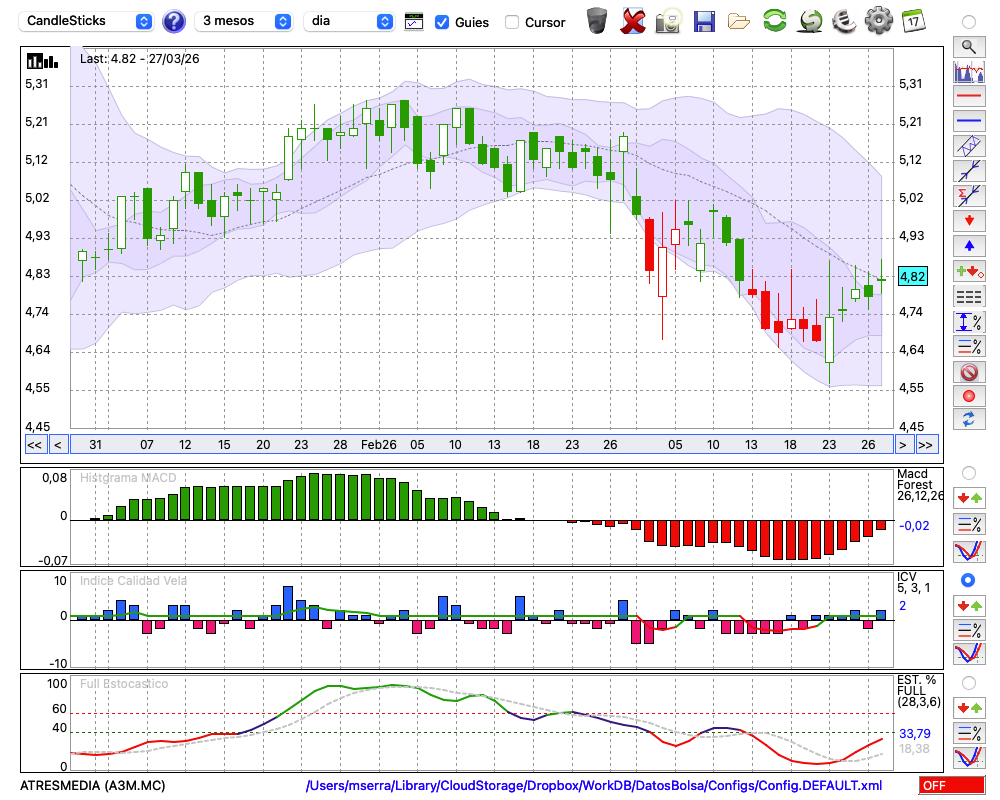The height and width of the screenshot is (800, 1000).
Task: Click the trash can icon in toolbar
Action: click(597, 20)
